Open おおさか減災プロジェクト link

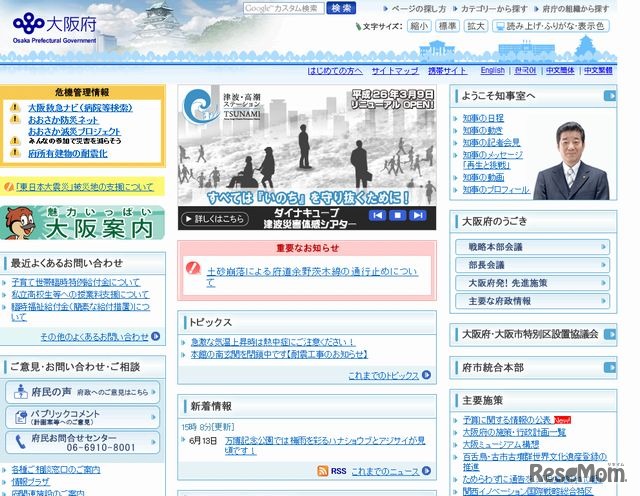(74, 131)
